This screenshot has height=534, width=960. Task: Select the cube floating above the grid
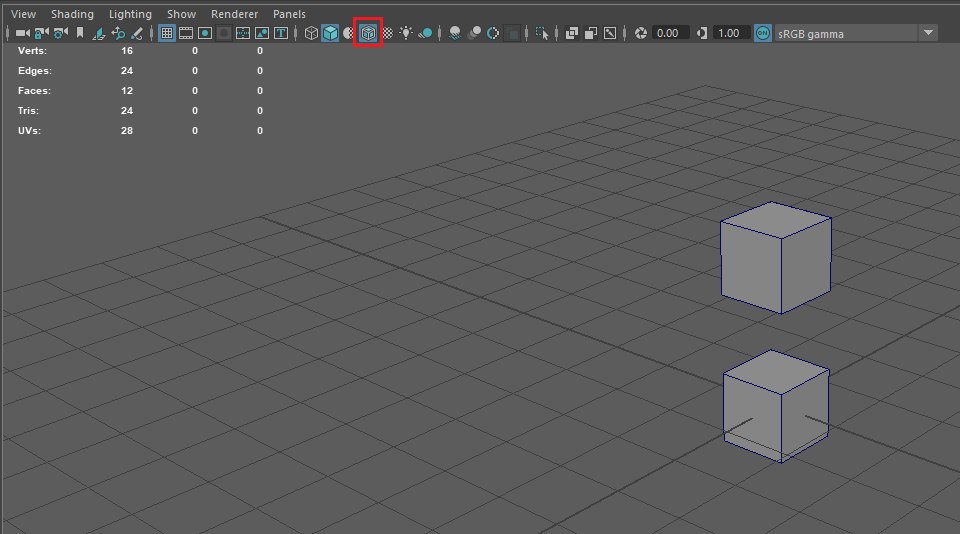[x=776, y=258]
